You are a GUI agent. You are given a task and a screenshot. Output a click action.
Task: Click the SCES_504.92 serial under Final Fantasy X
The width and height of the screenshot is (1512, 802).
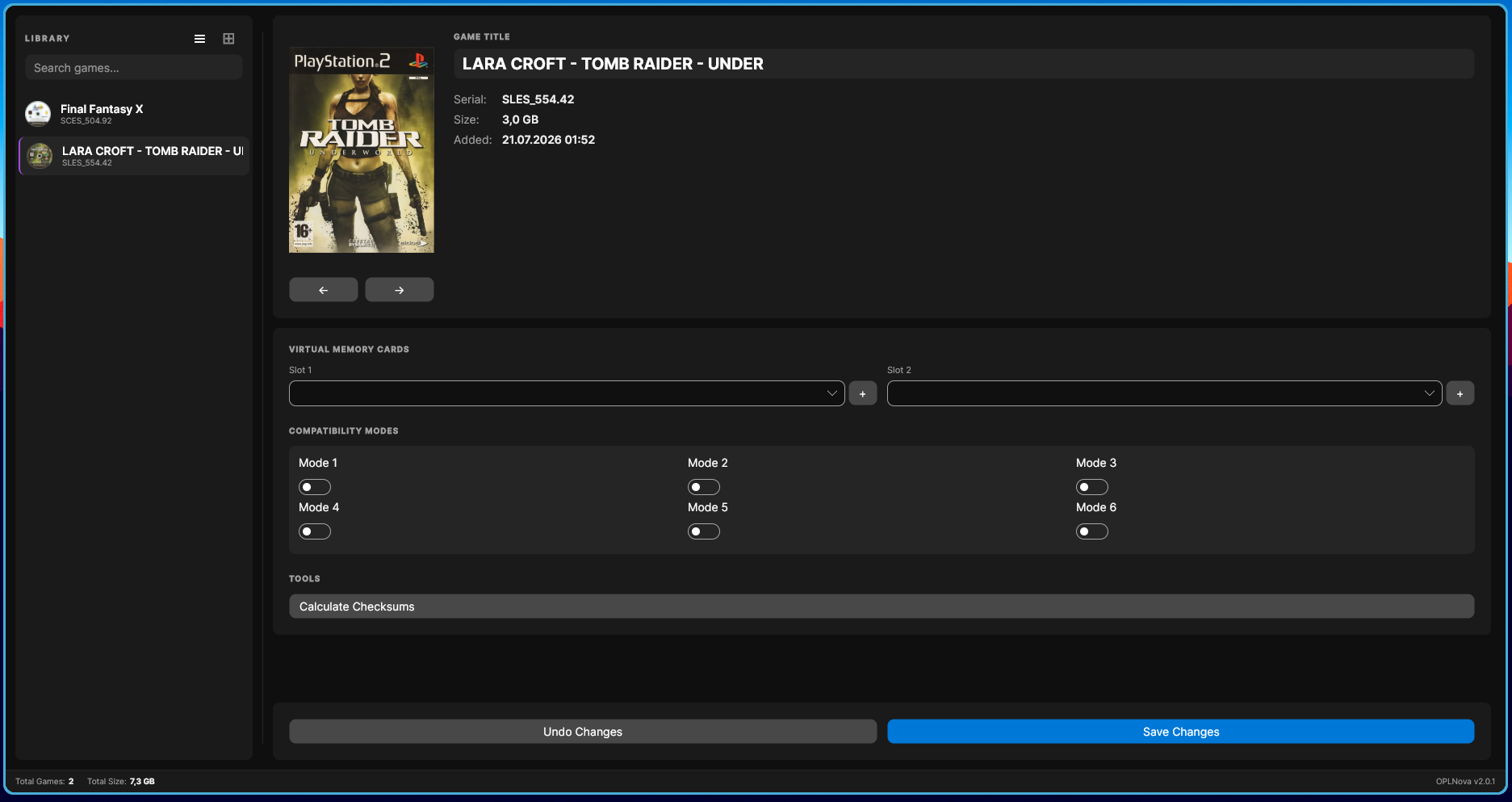86,121
